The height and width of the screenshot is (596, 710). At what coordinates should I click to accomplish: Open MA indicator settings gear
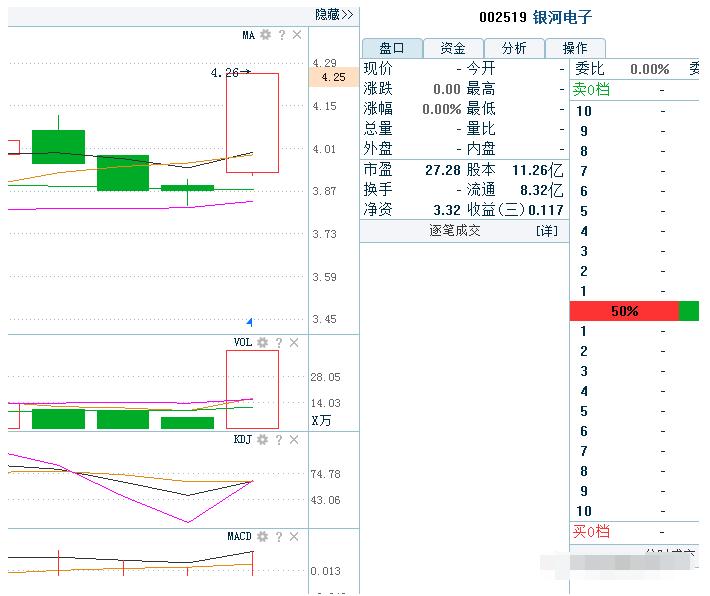click(266, 34)
